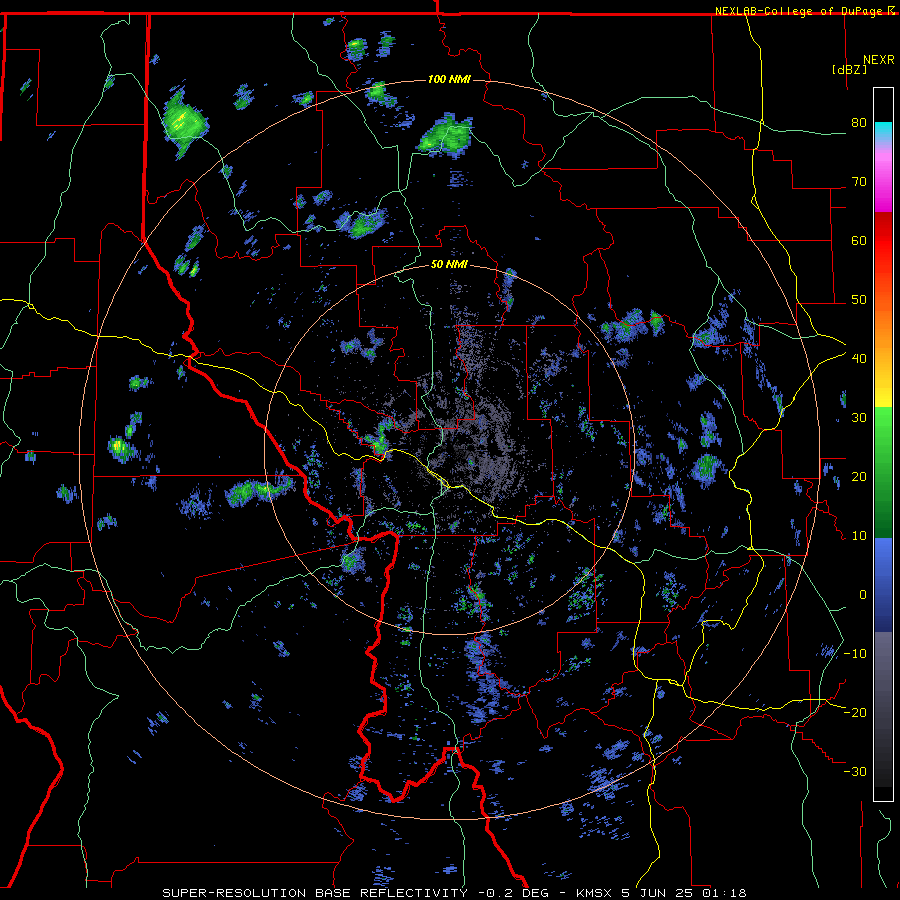
Task: Select the -30 value on the dBZ scale
Action: [855, 771]
